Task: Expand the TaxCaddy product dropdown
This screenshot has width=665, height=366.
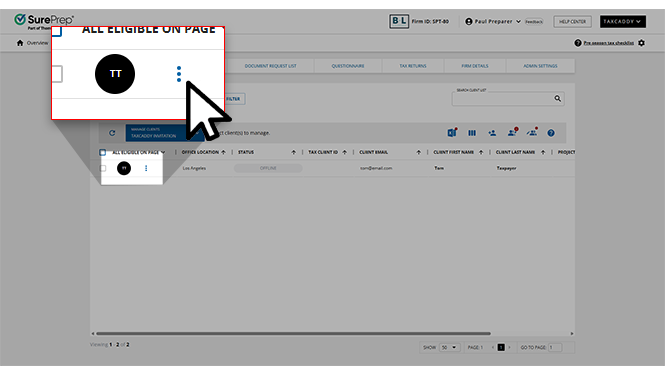Action: (x=623, y=21)
